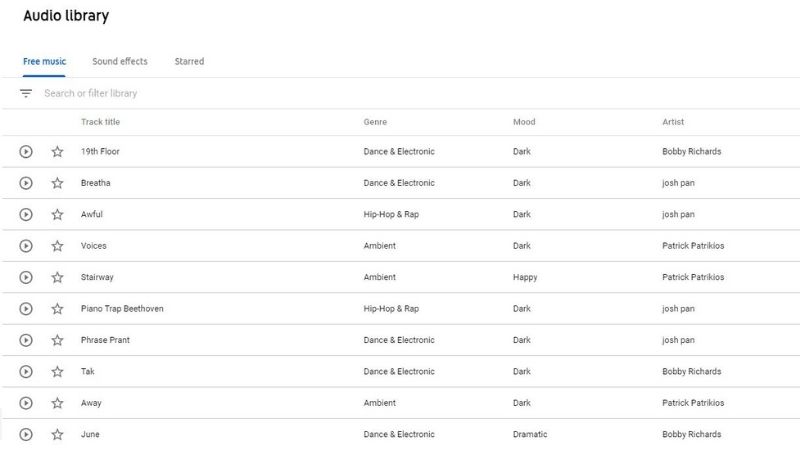Switch to the Sound effects tab
800x450 pixels.
pos(120,61)
